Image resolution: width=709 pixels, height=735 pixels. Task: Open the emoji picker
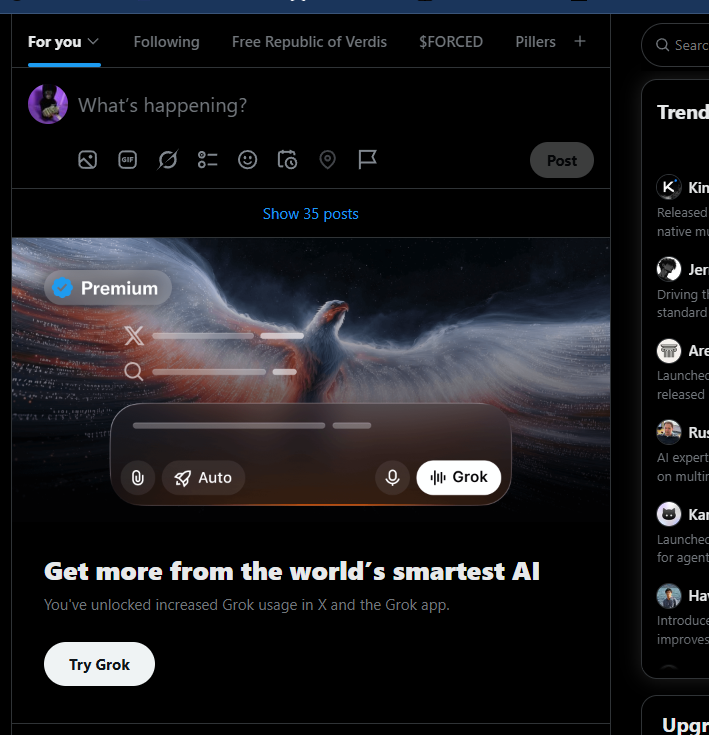pyautogui.click(x=247, y=160)
